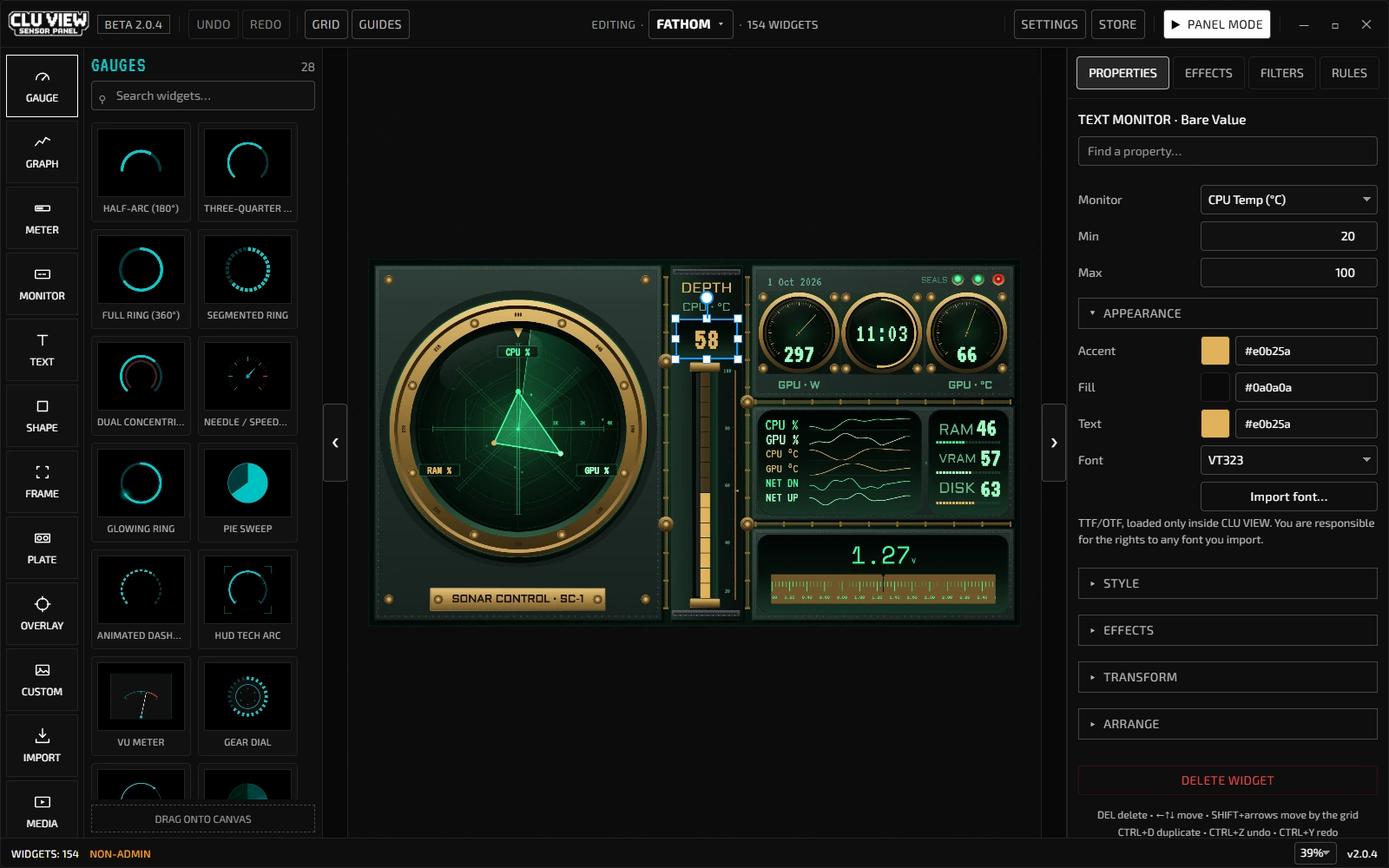Select the Properties tab
This screenshot has height=868, width=1389.
pyautogui.click(x=1122, y=73)
